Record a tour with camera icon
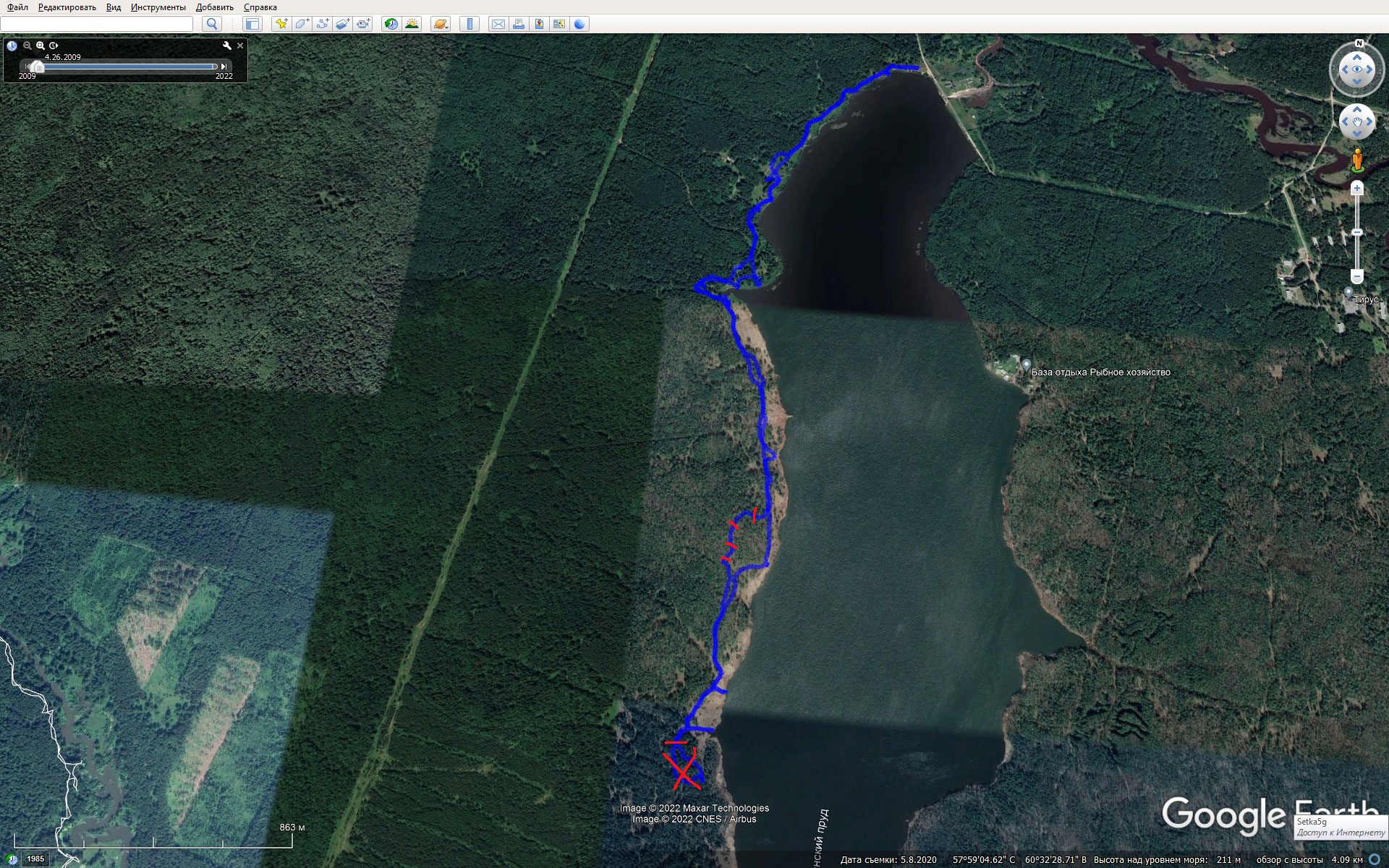Viewport: 1389px width, 868px height. (x=363, y=24)
